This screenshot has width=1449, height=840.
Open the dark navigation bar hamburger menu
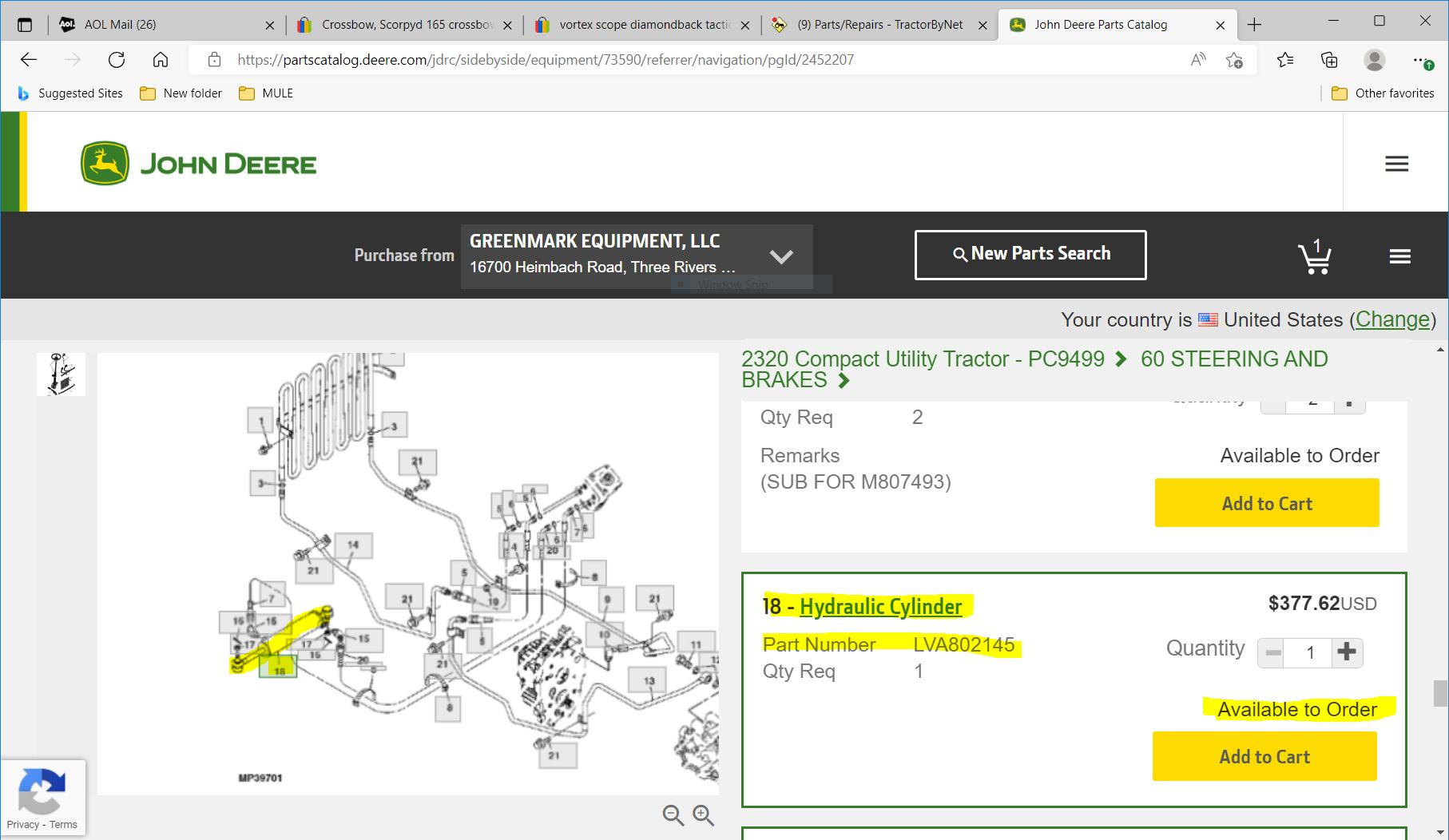click(1399, 256)
